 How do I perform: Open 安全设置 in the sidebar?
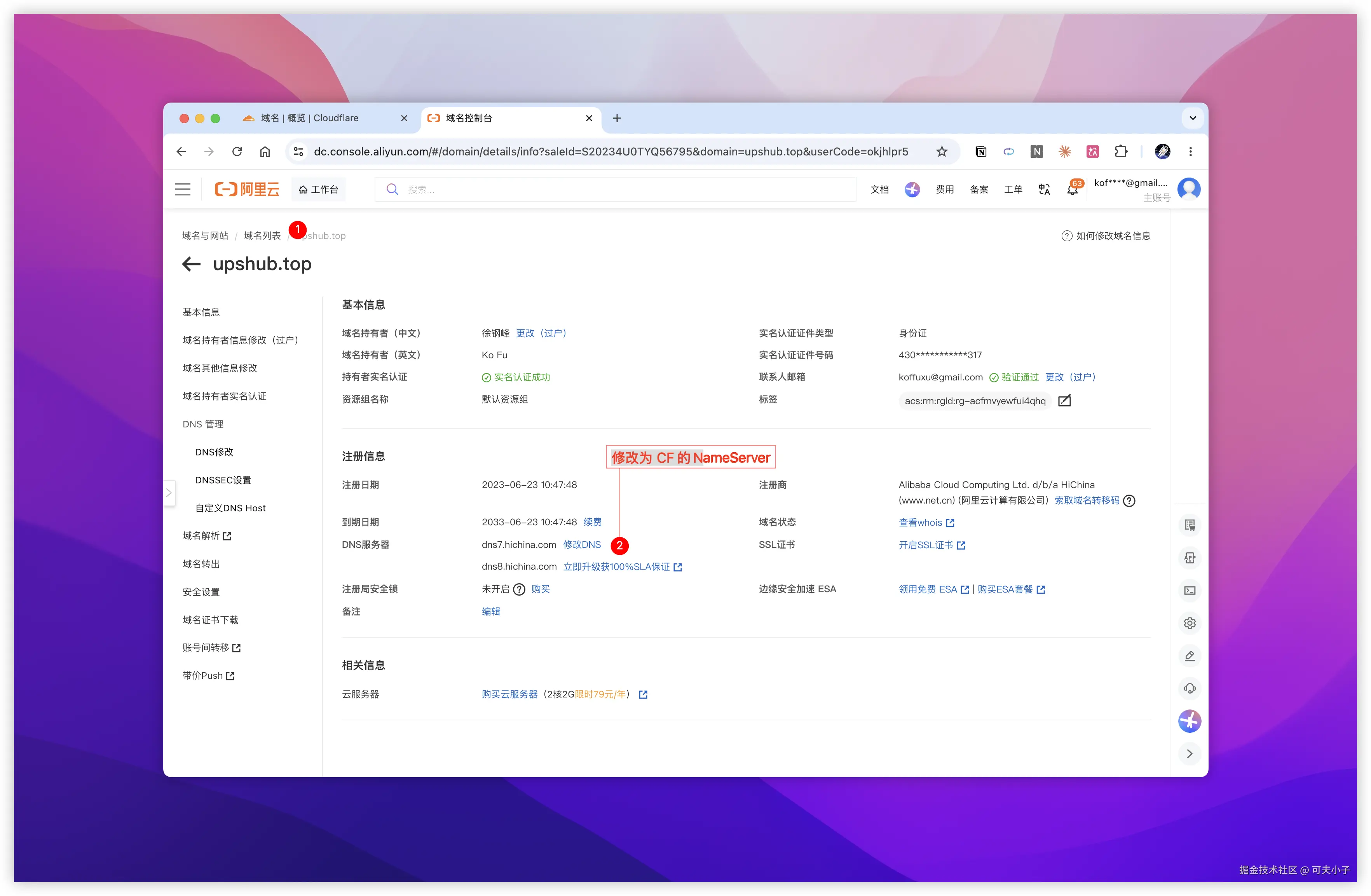pyautogui.click(x=201, y=592)
